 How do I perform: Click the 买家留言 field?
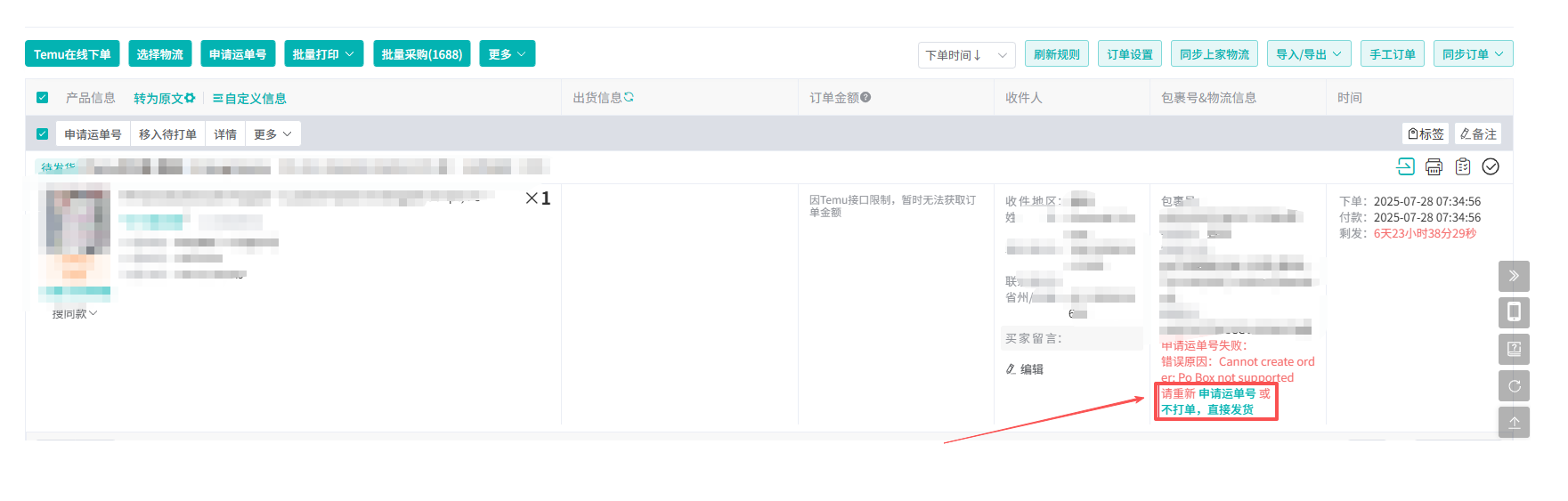pyautogui.click(x=1073, y=338)
